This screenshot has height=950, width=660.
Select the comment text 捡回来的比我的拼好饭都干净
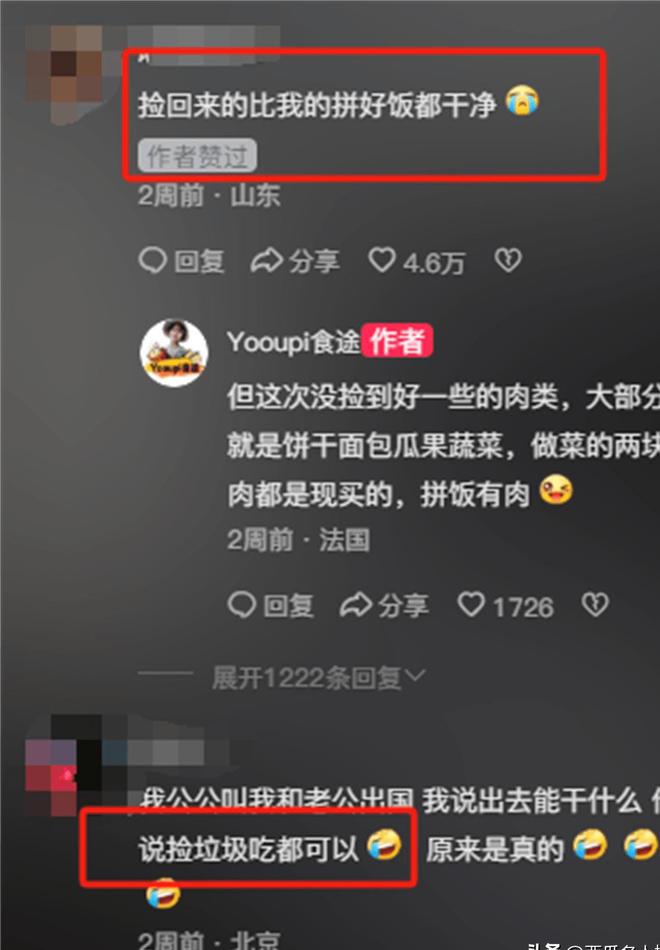(317, 105)
